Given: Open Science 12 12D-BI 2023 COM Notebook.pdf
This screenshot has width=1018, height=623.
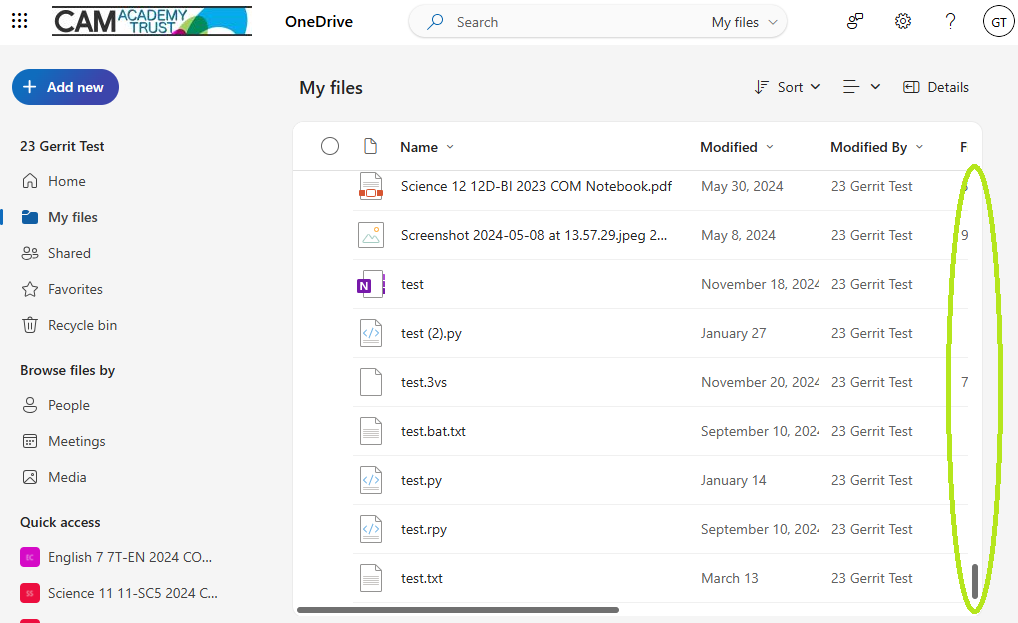Looking at the screenshot, I should (536, 186).
